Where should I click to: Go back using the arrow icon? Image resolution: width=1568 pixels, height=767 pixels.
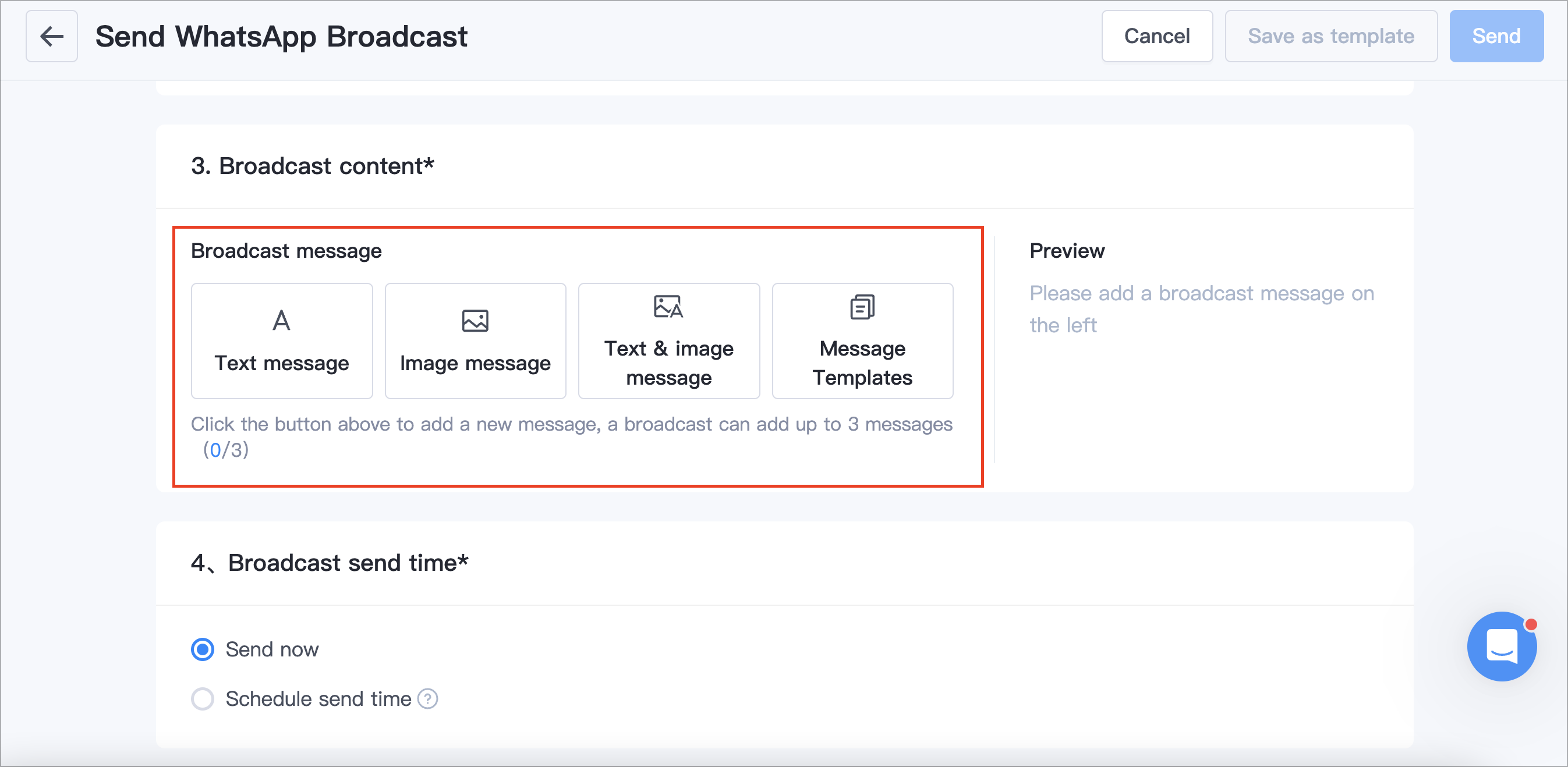(52, 36)
